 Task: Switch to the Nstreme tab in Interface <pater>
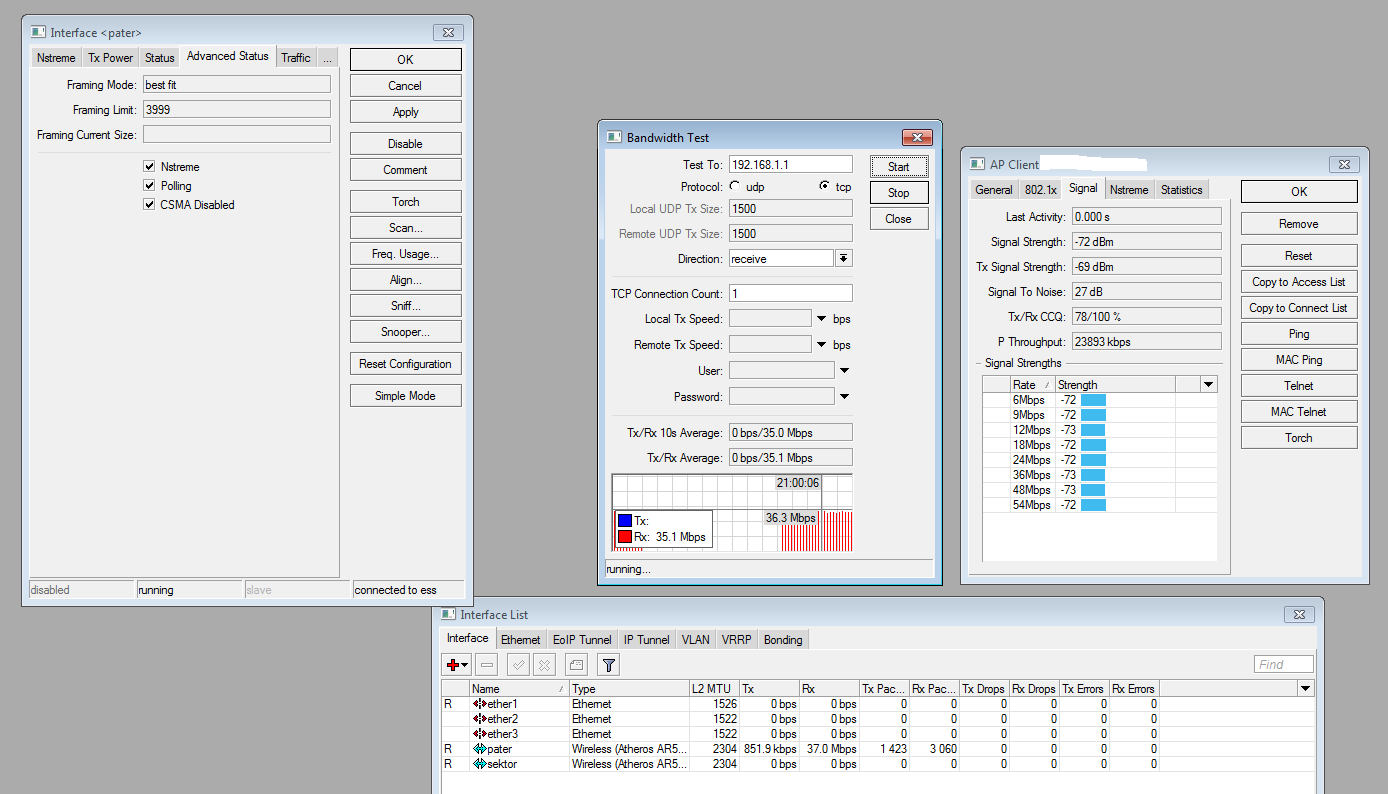pos(56,58)
